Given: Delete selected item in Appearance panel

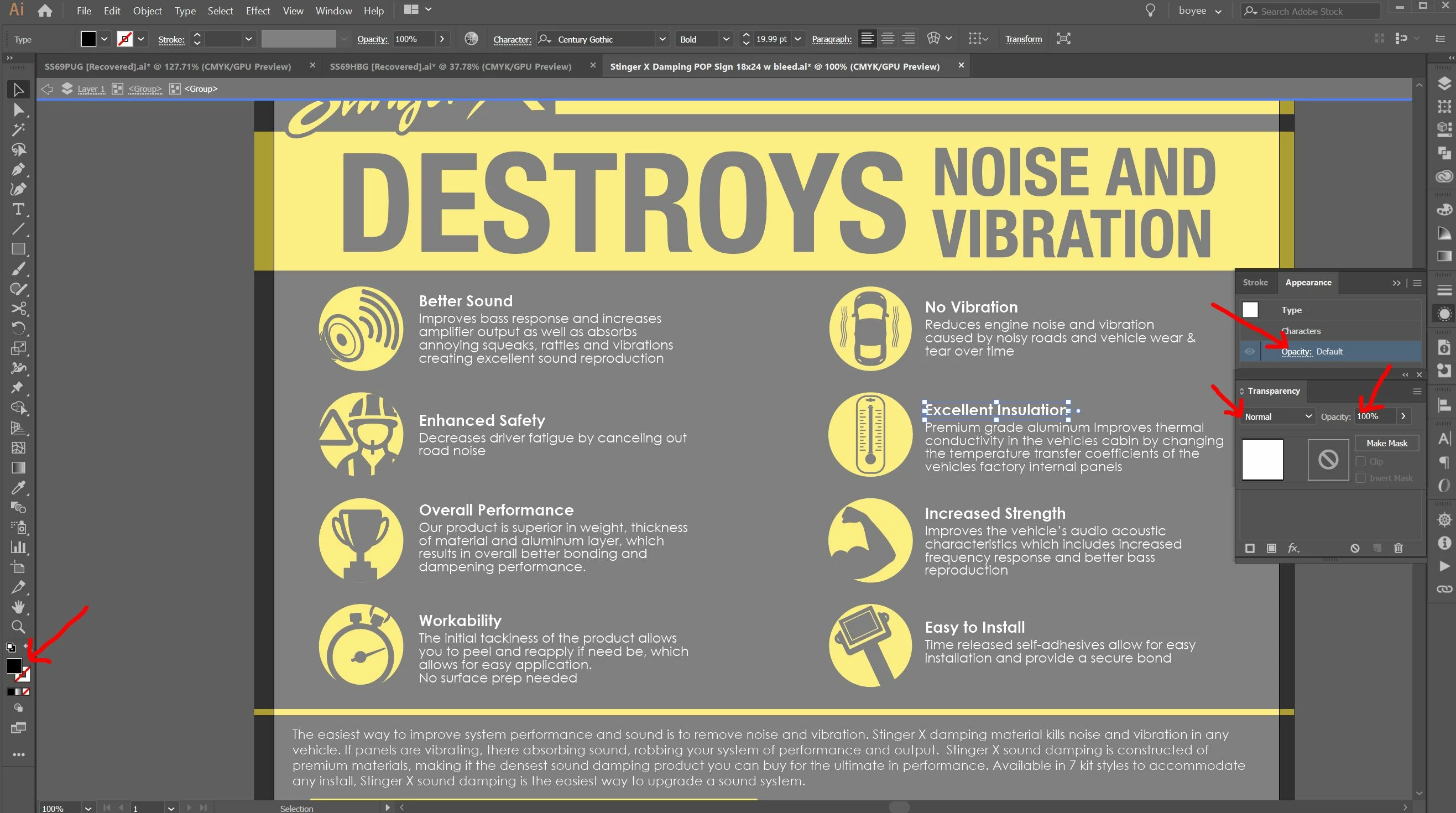Looking at the screenshot, I should pos(1398,548).
